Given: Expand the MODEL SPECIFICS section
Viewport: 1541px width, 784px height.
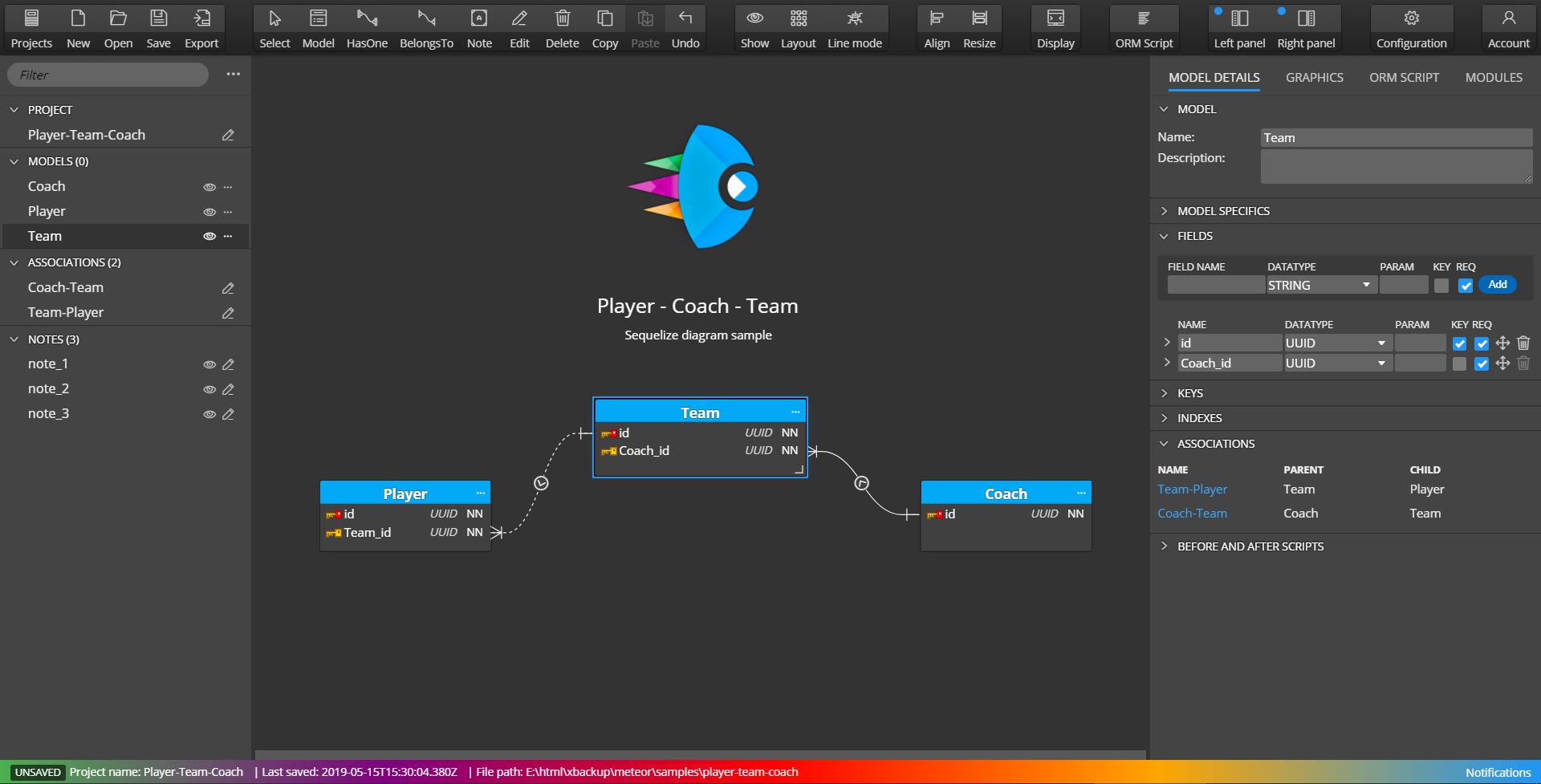Looking at the screenshot, I should pyautogui.click(x=1222, y=211).
